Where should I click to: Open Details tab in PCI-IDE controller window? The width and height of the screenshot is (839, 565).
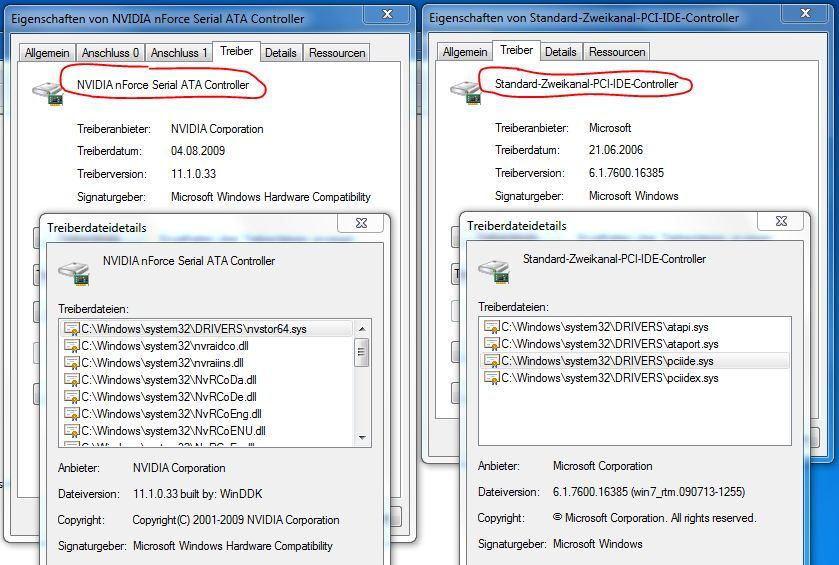click(561, 52)
